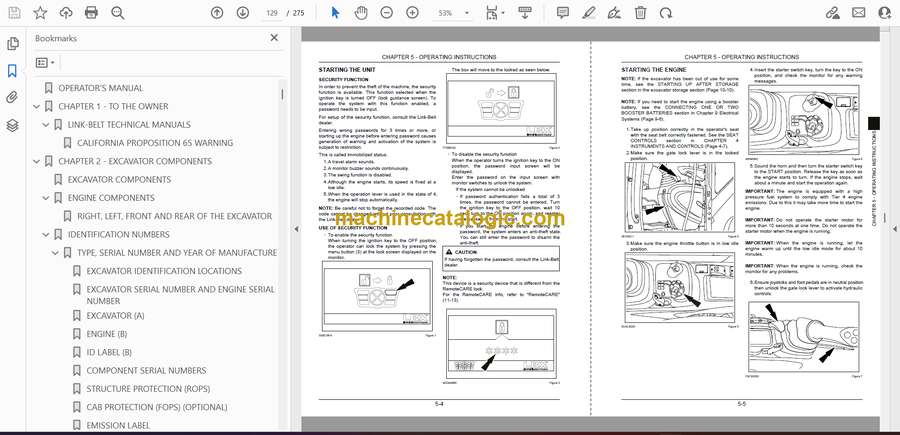Open CAB PROTECTION (FOPS) (OPTIONAL) bookmark

tap(157, 407)
